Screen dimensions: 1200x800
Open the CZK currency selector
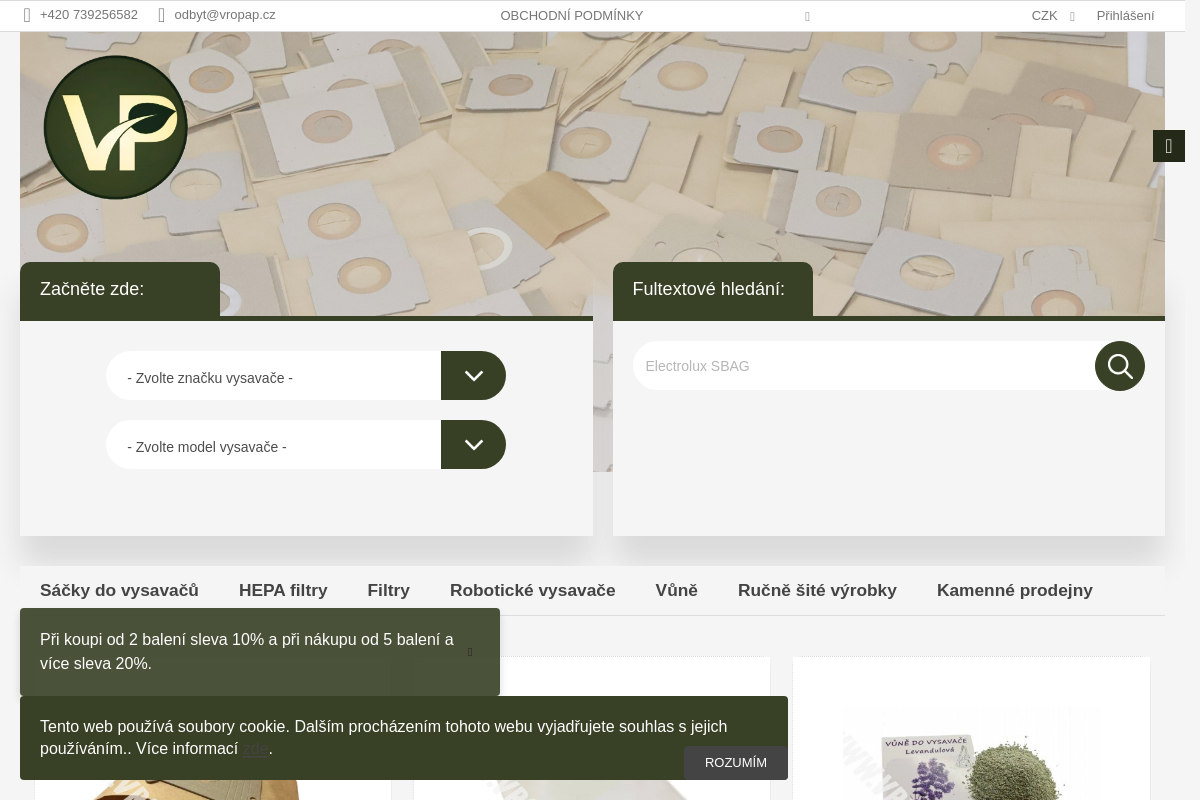1053,15
